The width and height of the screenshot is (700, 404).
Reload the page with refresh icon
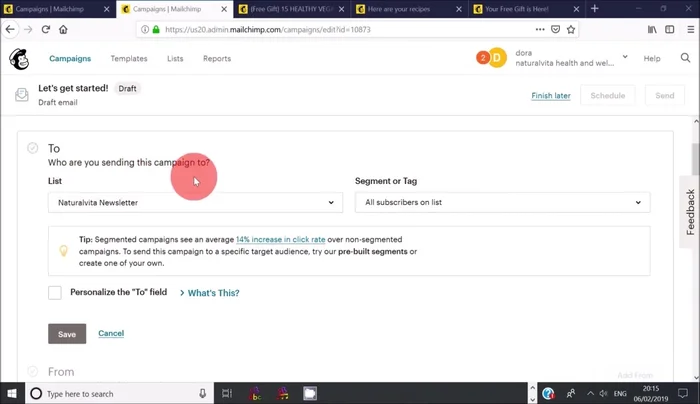[46, 29]
